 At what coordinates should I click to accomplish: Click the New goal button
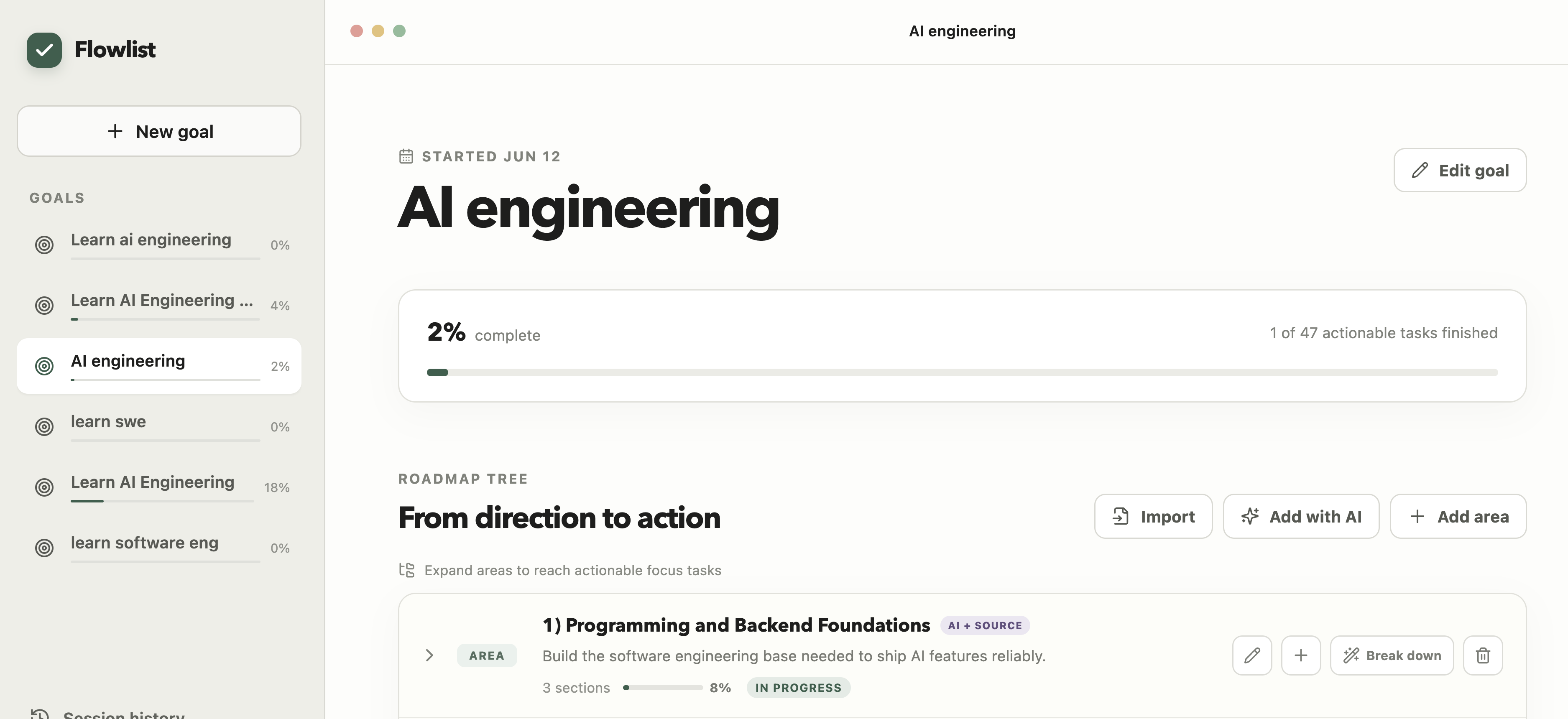point(159,131)
